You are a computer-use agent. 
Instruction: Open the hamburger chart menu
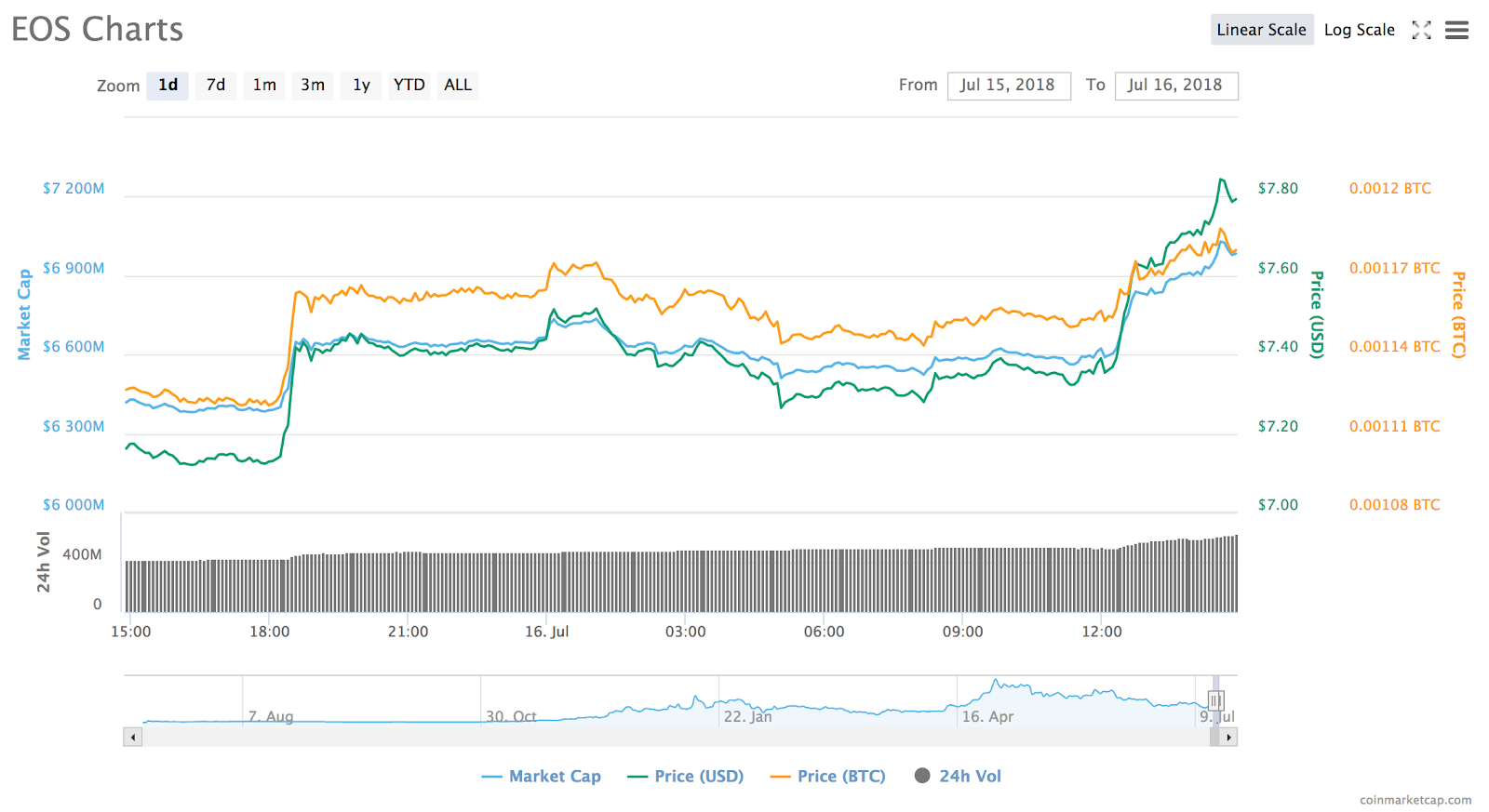(x=1456, y=30)
